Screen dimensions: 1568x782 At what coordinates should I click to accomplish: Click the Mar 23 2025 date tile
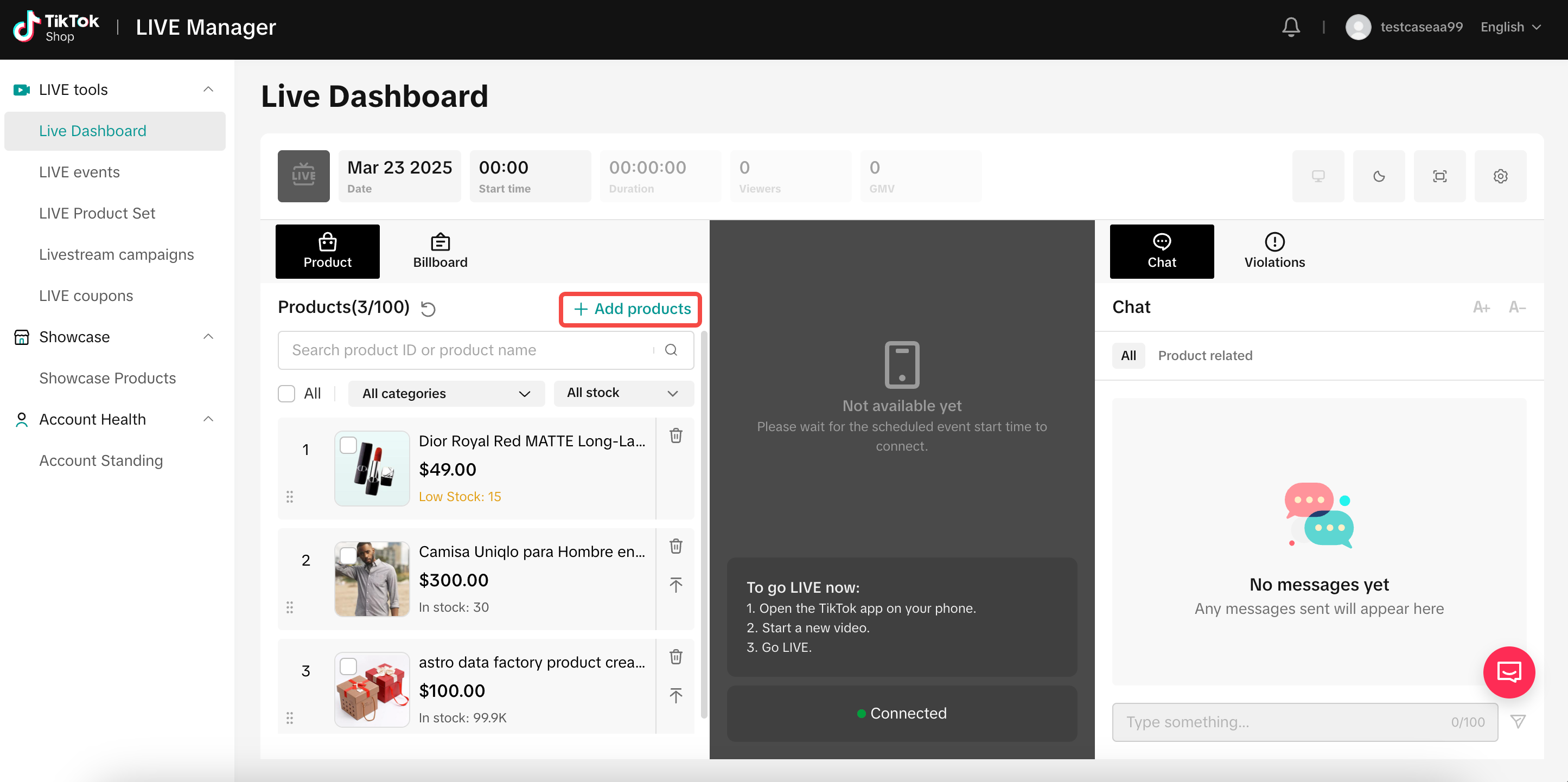click(x=399, y=176)
